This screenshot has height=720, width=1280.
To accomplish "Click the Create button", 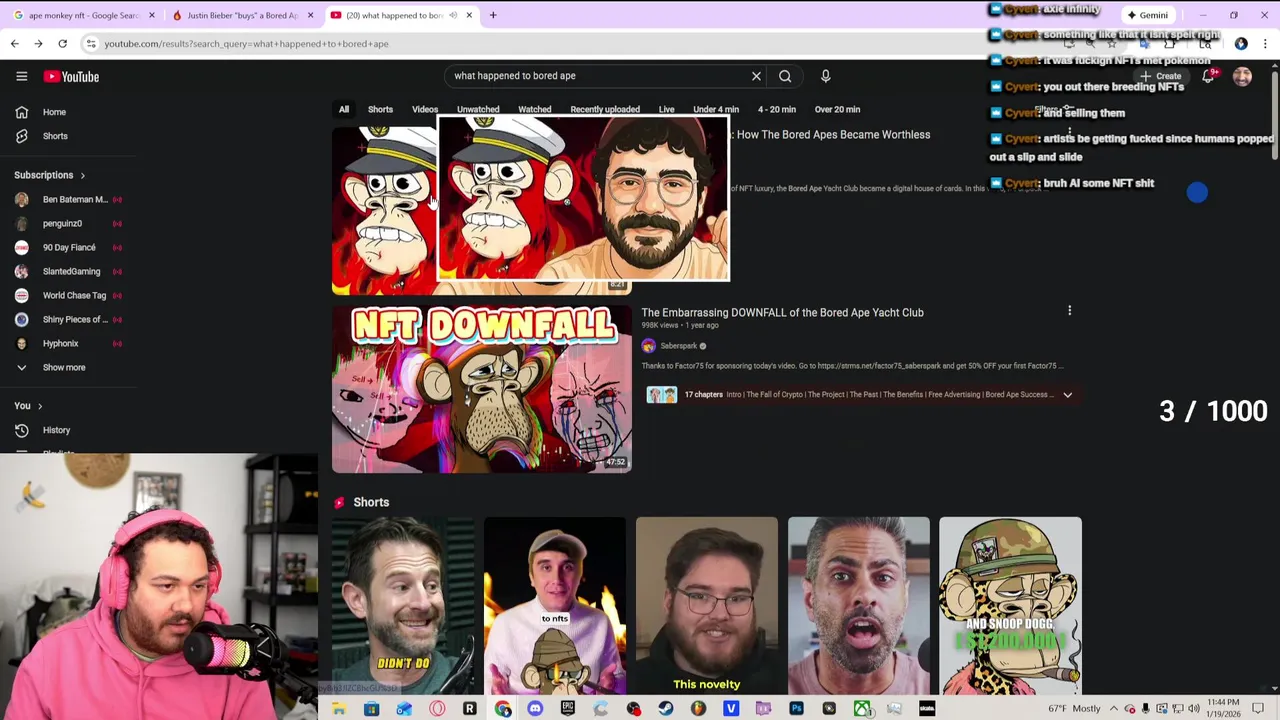I will pos(1160,76).
